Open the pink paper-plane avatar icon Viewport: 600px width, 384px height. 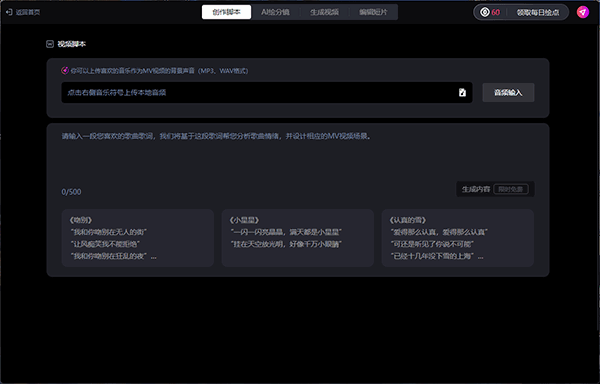click(583, 12)
